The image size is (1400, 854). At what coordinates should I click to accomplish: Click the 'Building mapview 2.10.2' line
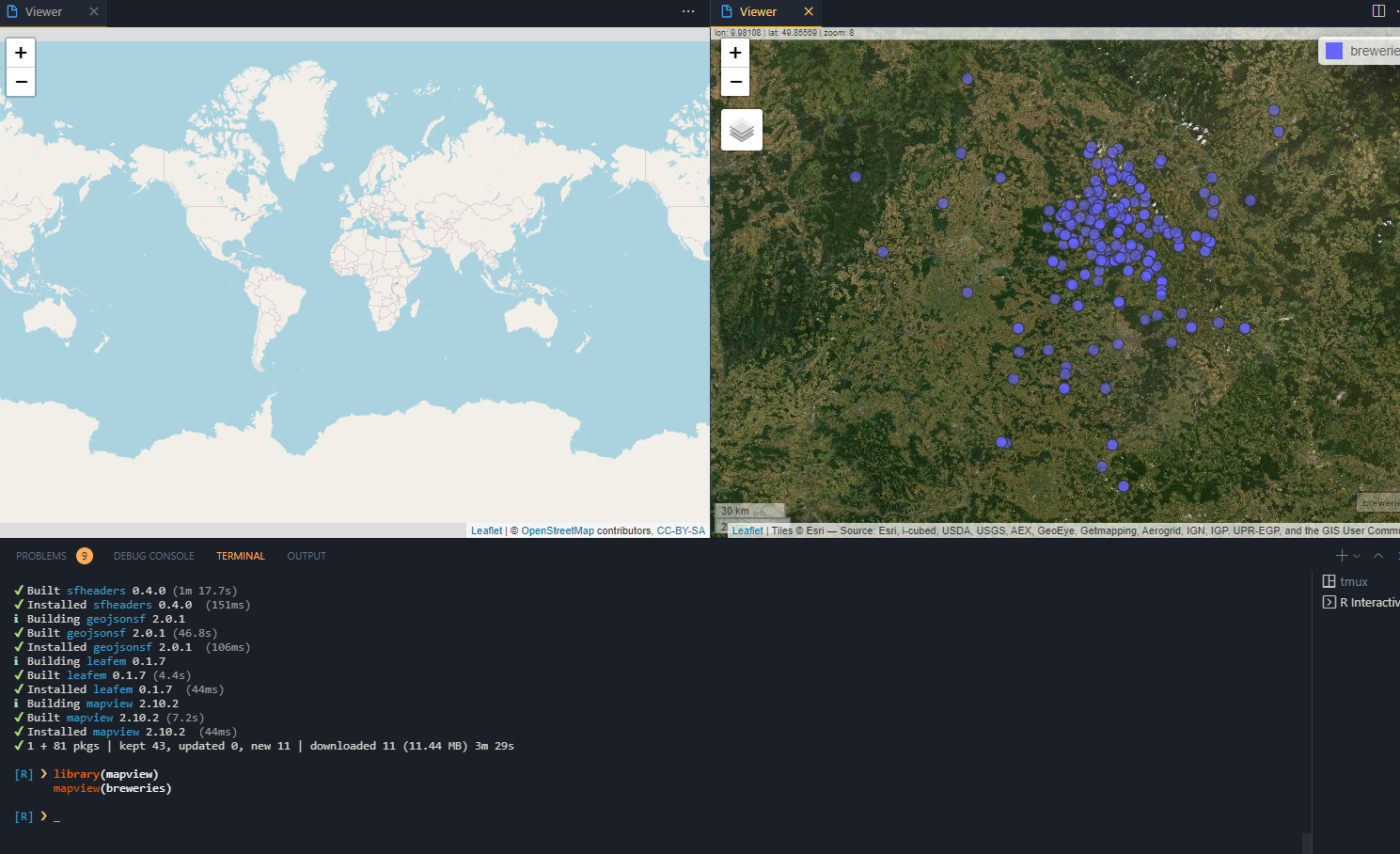(96, 704)
